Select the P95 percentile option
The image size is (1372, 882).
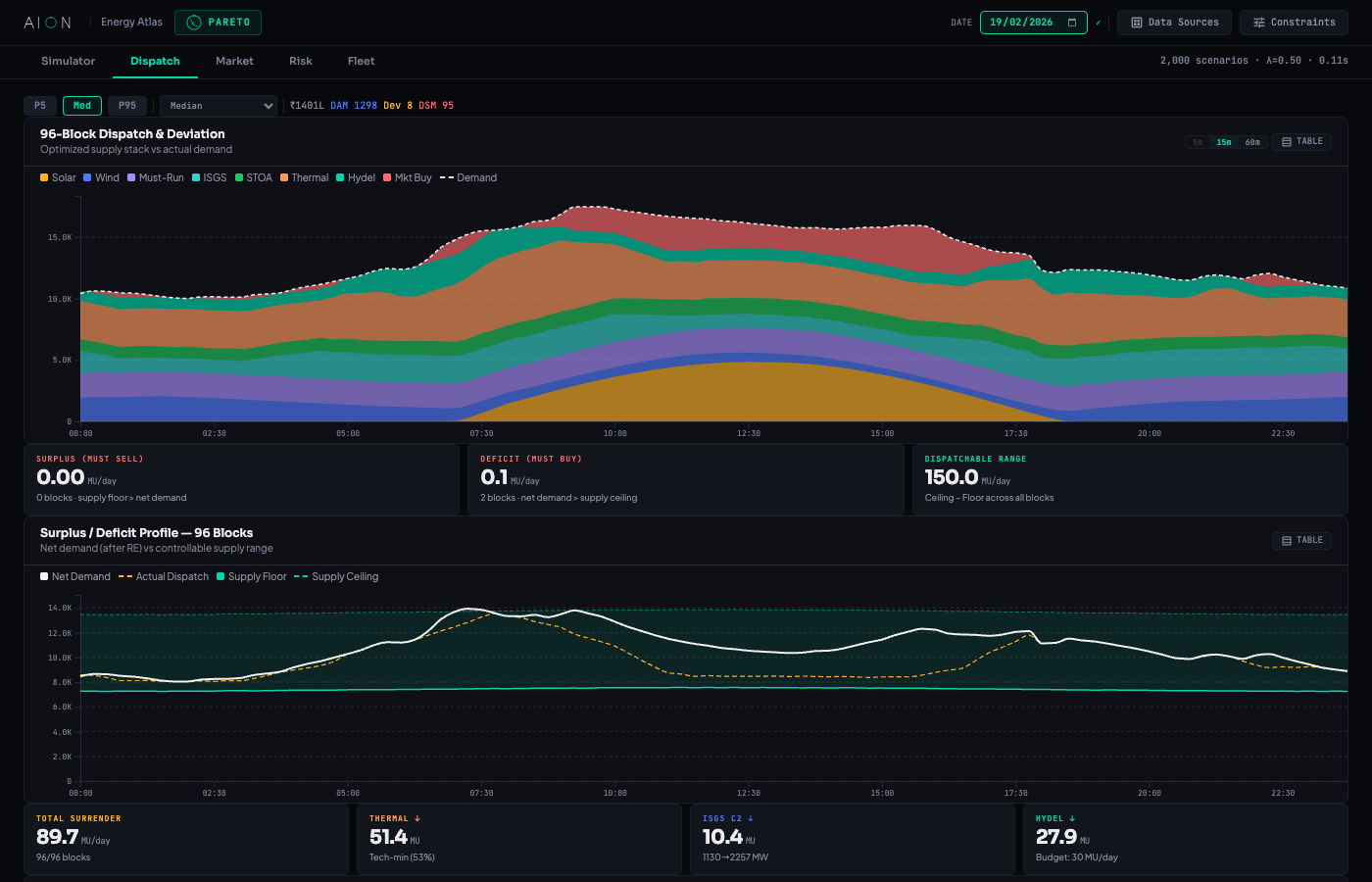(x=126, y=105)
